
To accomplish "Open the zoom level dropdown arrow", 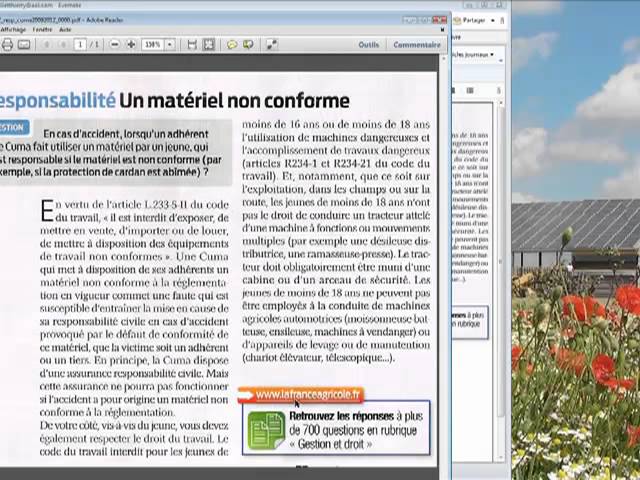I will point(170,44).
